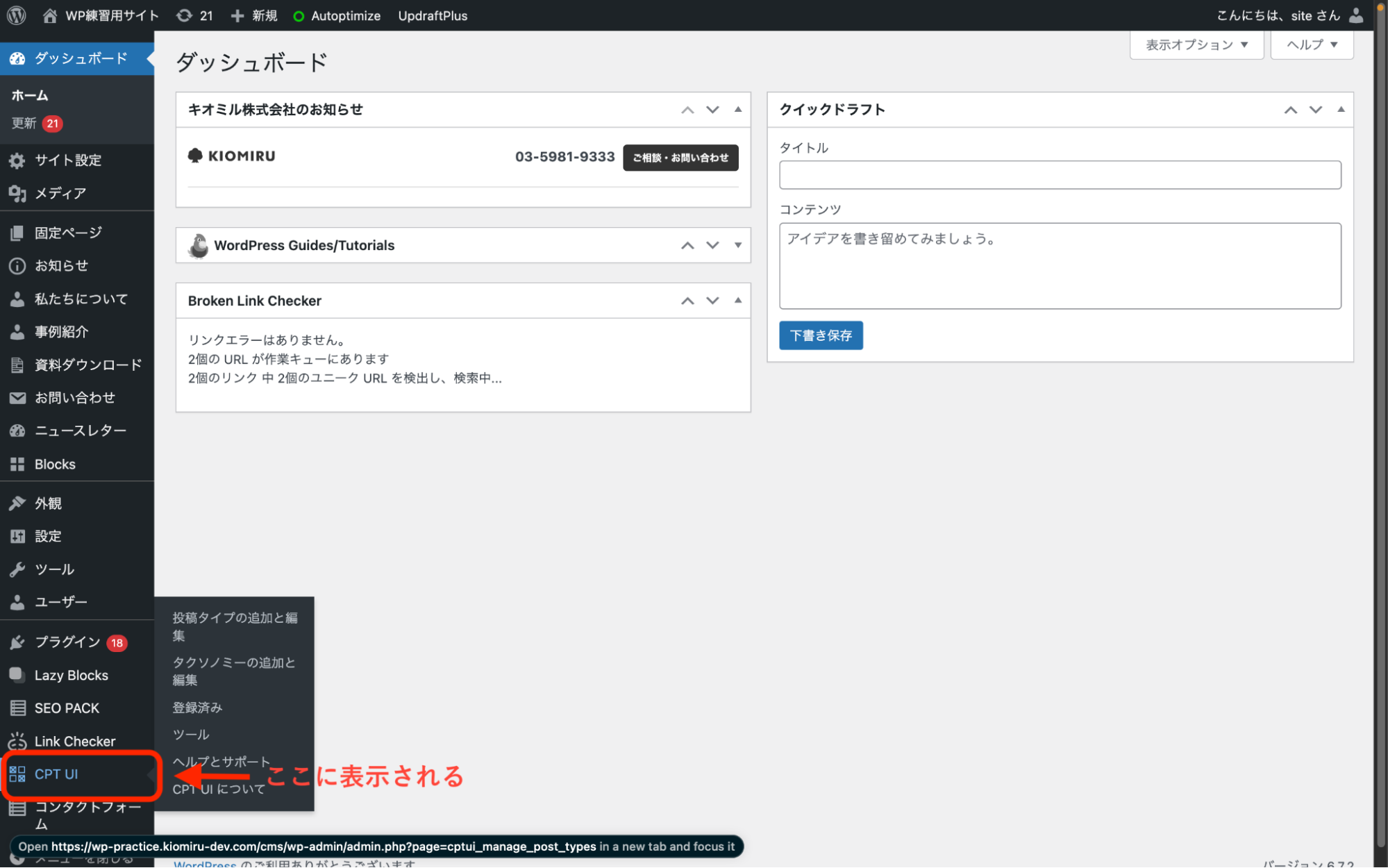The width and height of the screenshot is (1388, 868).
Task: Click the updates refresh icon showing 21
Action: (184, 15)
